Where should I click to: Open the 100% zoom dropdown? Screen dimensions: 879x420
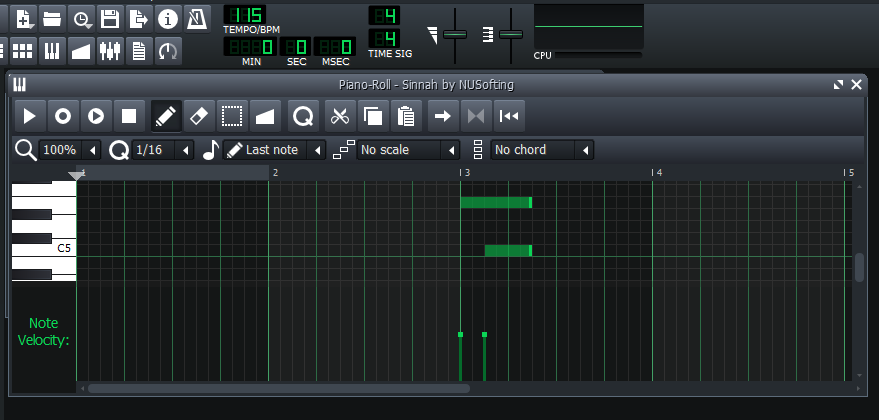click(x=70, y=150)
